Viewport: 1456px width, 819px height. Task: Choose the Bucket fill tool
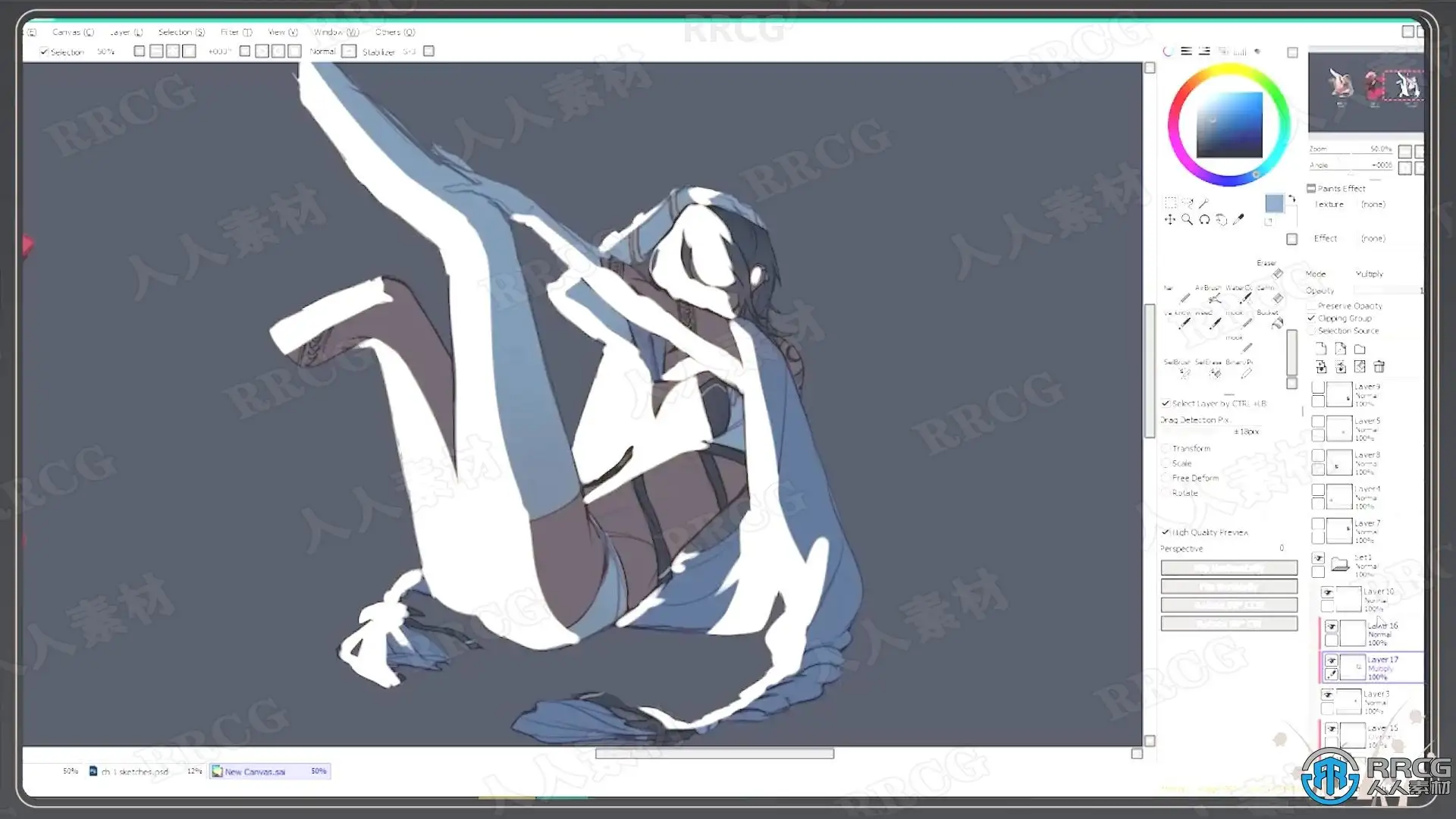click(x=1277, y=323)
